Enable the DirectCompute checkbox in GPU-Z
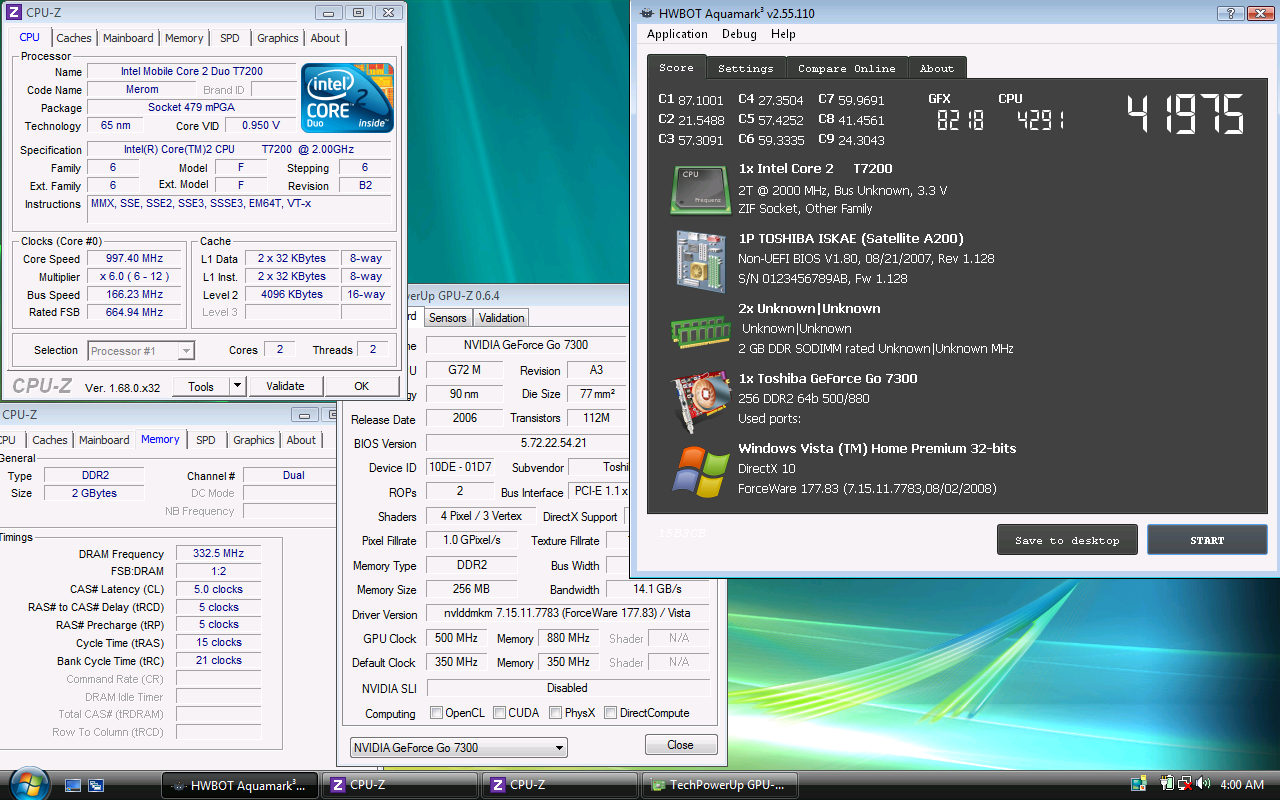Image resolution: width=1280 pixels, height=800 pixels. [x=610, y=713]
